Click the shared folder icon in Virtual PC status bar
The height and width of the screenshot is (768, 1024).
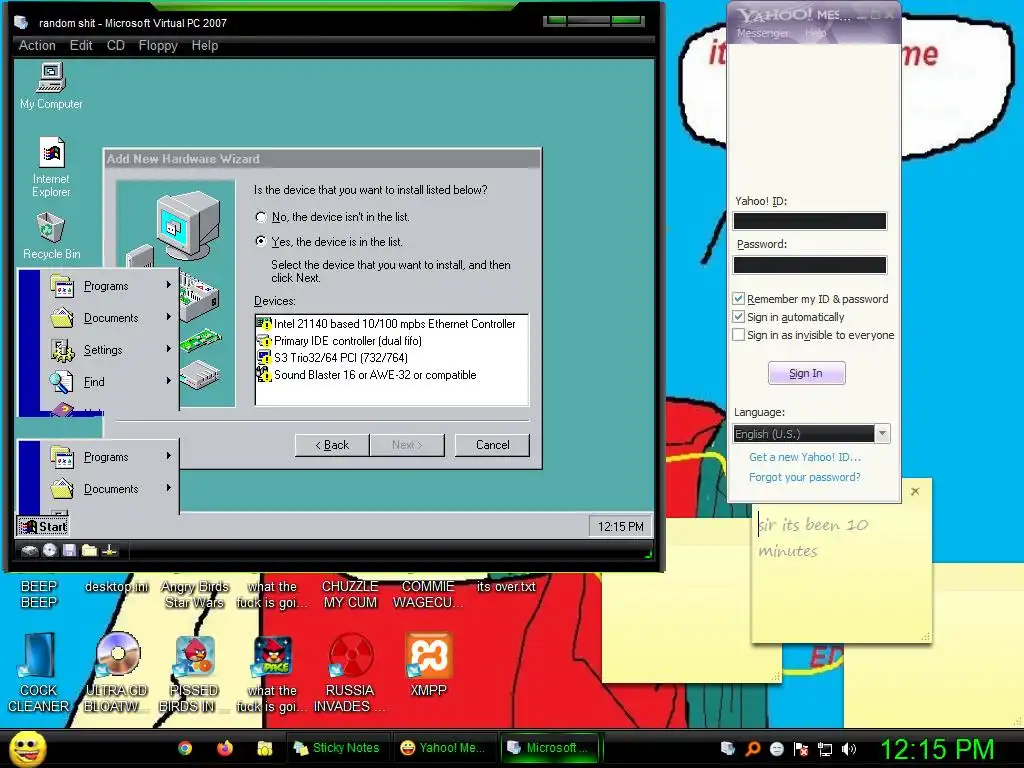pos(89,551)
